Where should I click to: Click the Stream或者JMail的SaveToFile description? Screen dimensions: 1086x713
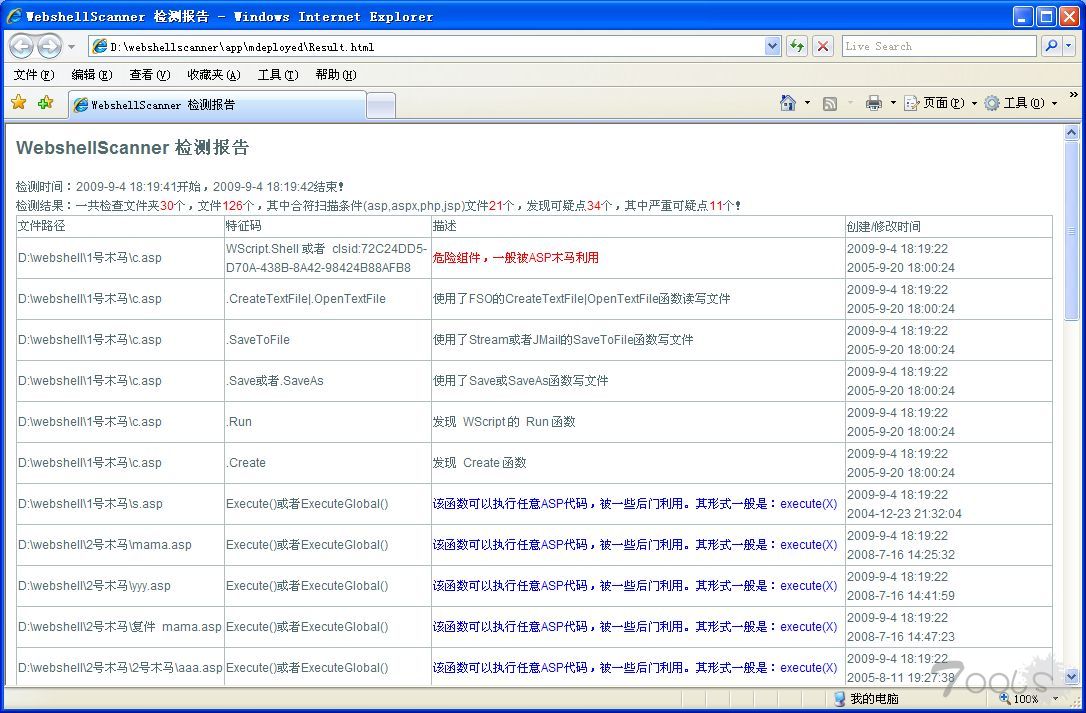tap(563, 340)
